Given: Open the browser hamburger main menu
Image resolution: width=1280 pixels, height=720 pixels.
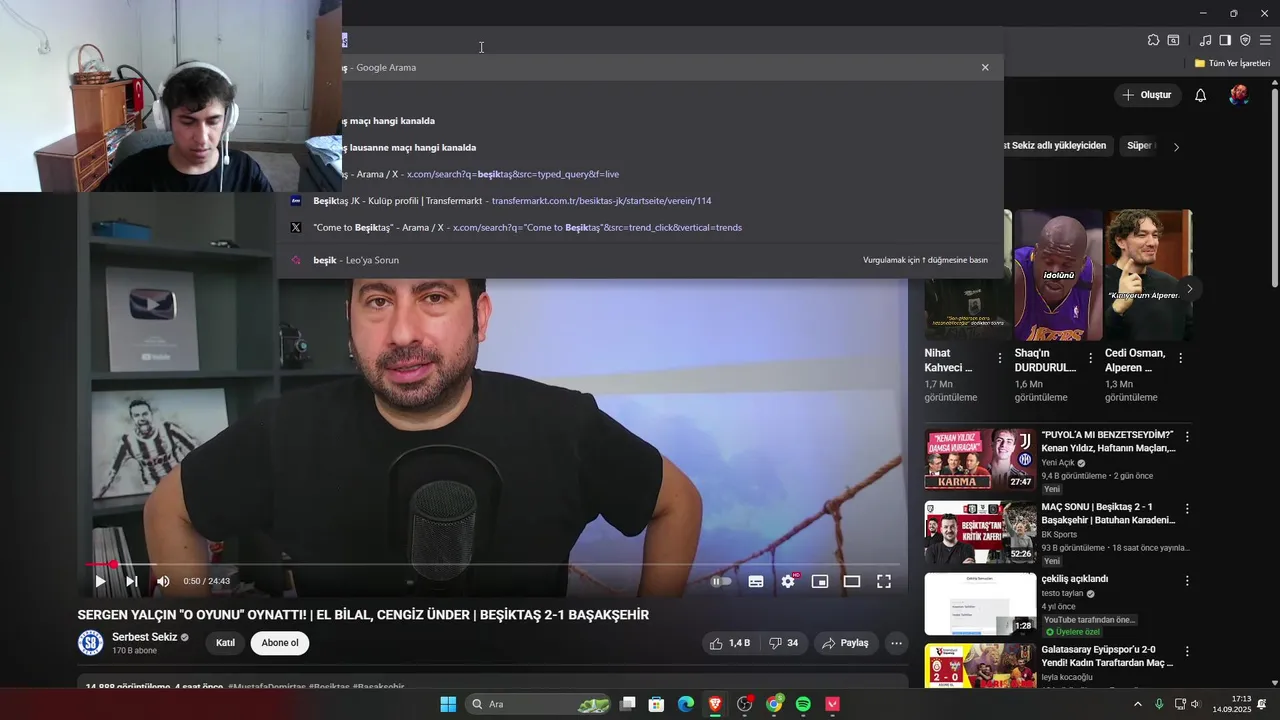Looking at the screenshot, I should [x=1265, y=40].
